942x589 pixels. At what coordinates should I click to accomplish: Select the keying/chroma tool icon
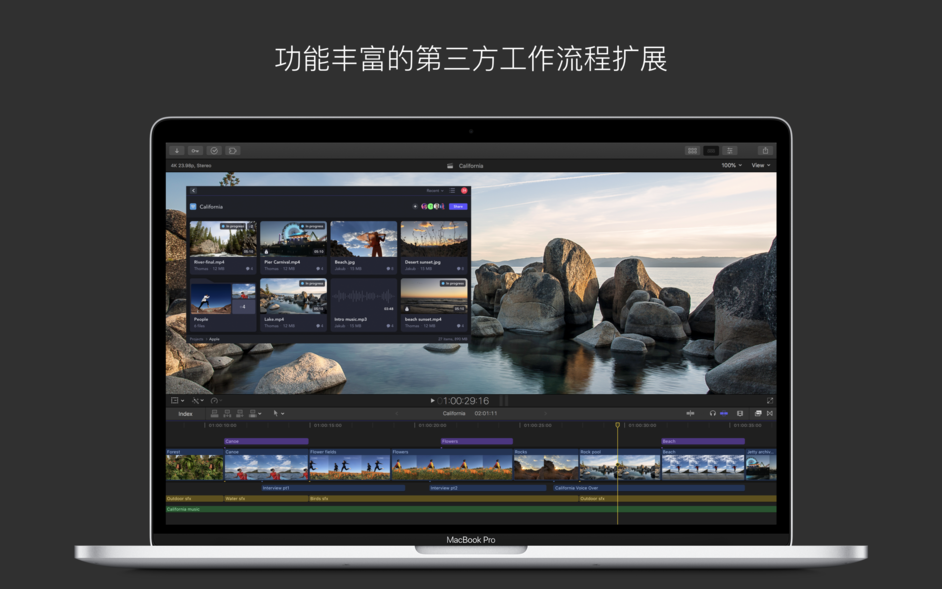[196, 148]
